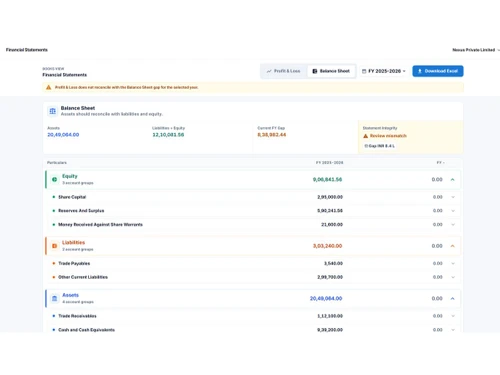Click the Review mismatch label

pos(388,136)
